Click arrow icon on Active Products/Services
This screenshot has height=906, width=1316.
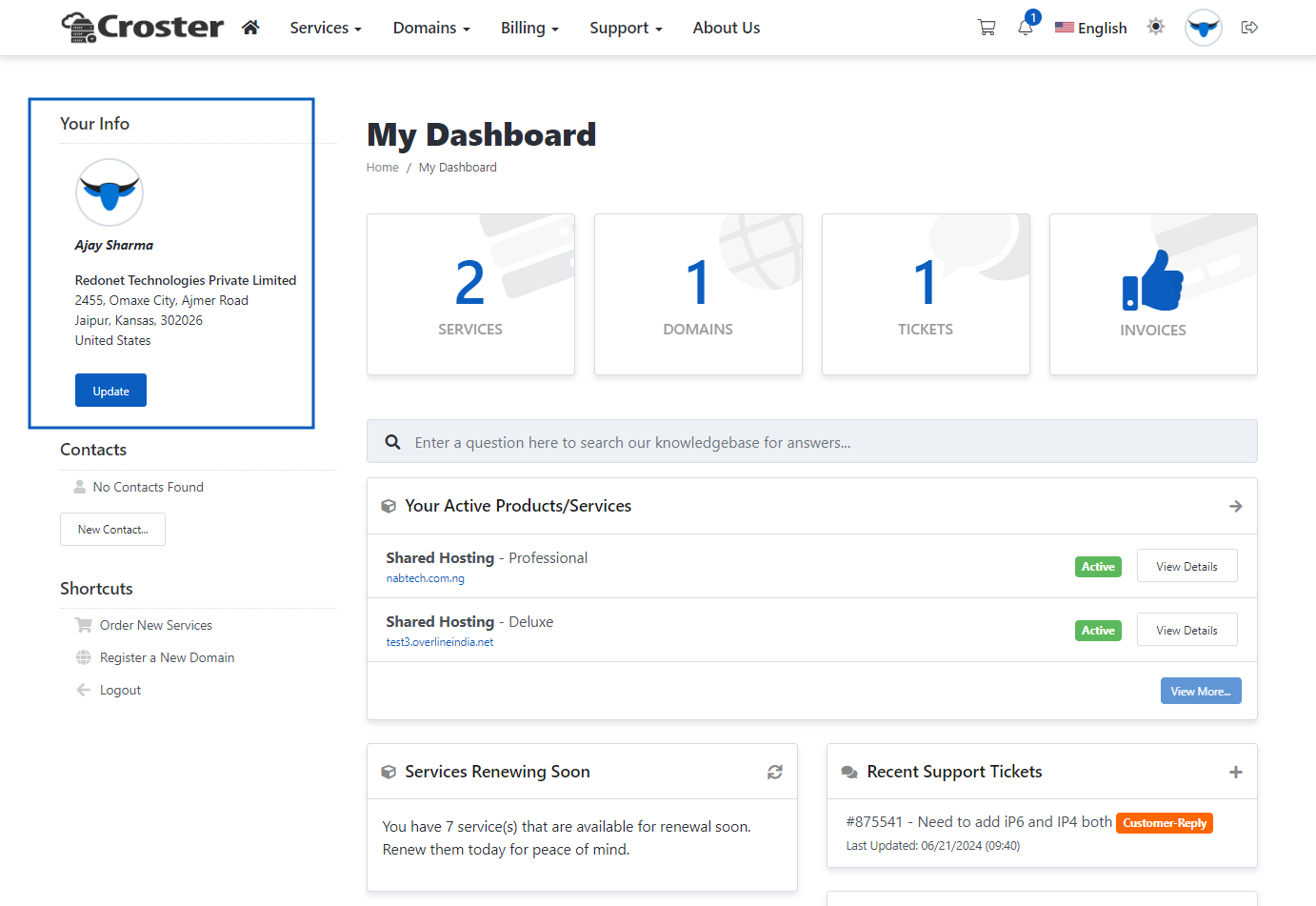pos(1235,506)
